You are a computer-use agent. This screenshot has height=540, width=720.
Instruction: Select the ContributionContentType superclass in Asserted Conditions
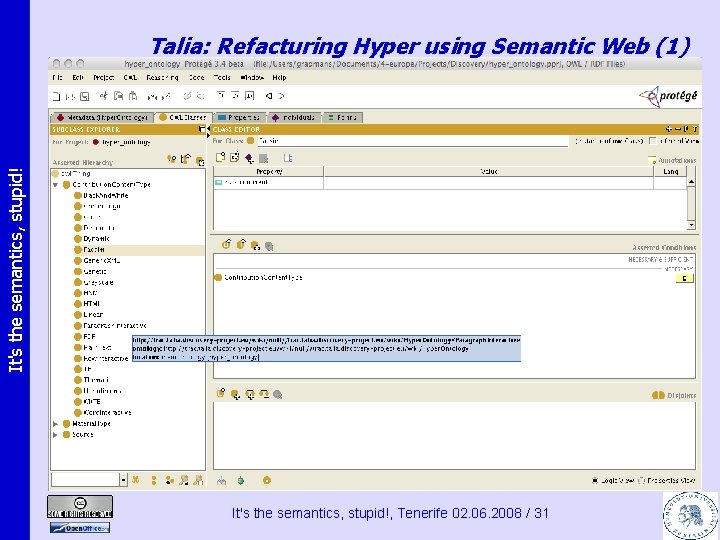pos(259,277)
